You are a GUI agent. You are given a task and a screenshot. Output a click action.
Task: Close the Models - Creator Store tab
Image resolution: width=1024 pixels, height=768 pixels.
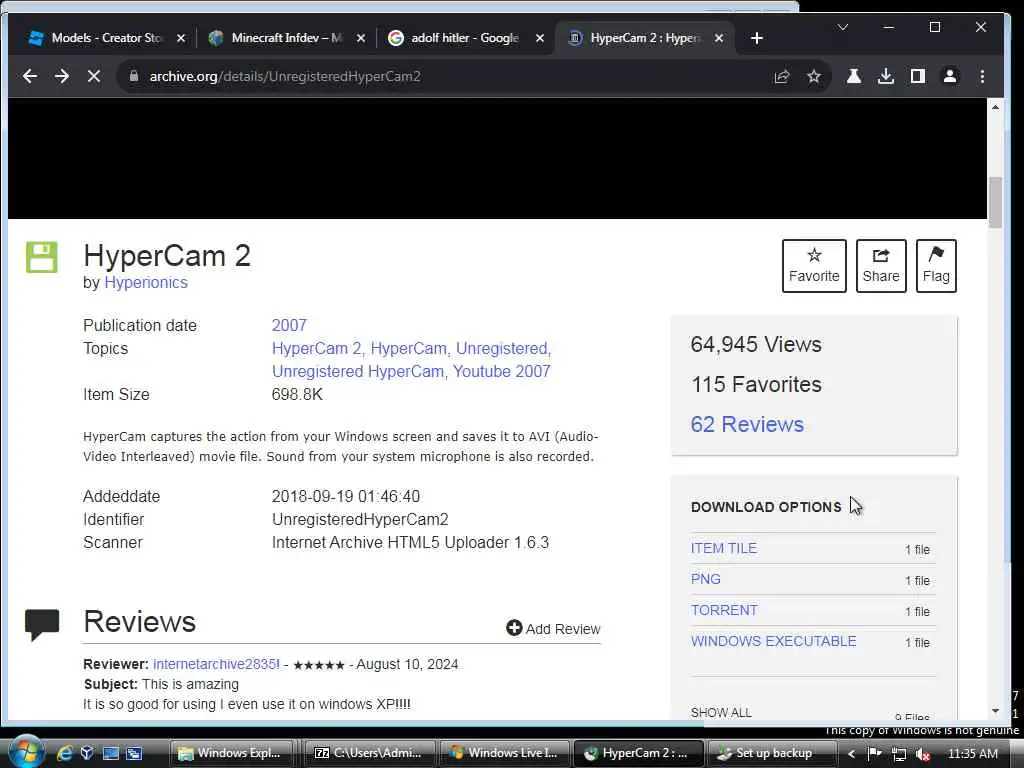point(181,39)
